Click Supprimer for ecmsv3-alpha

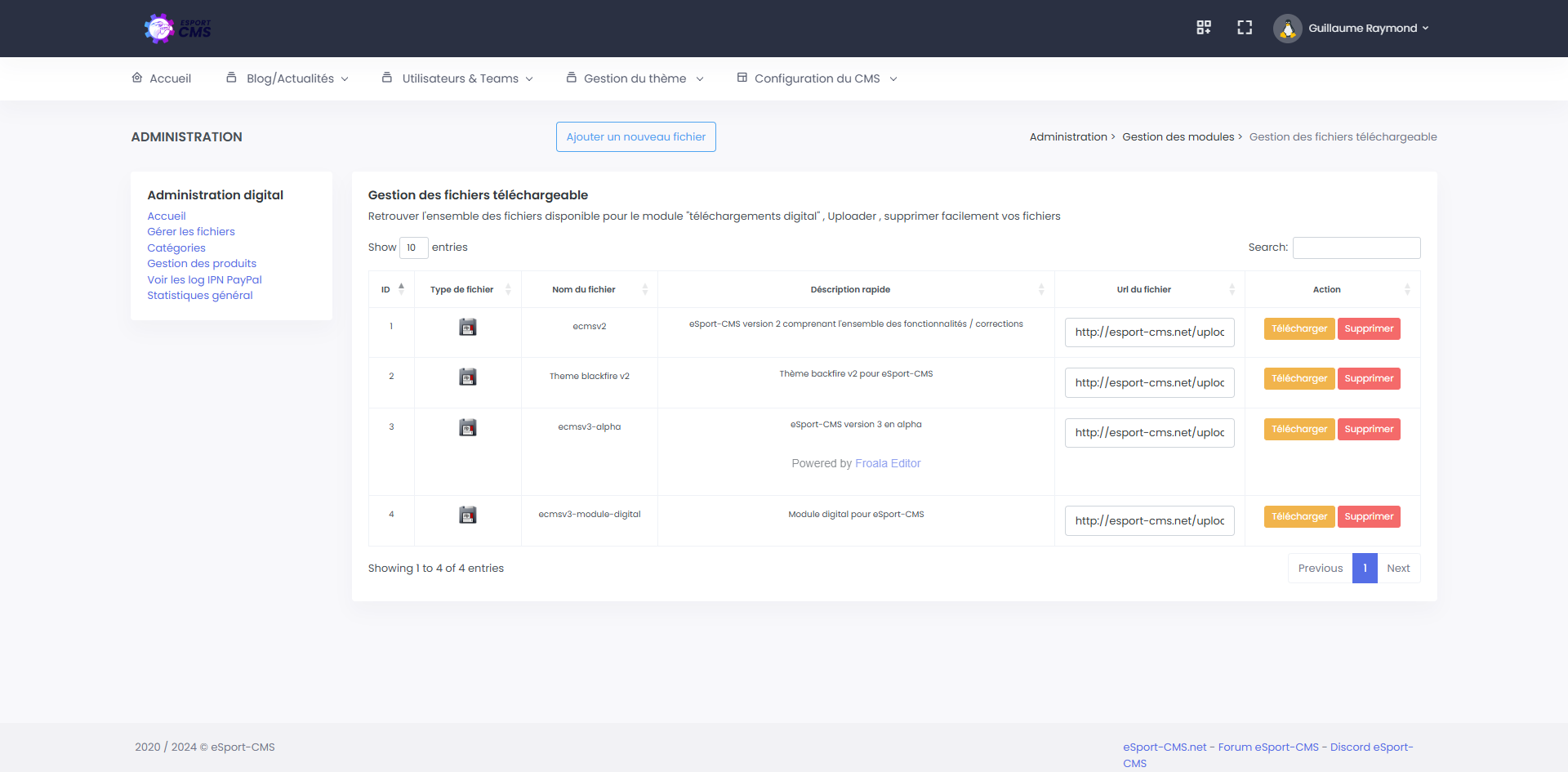click(1369, 429)
